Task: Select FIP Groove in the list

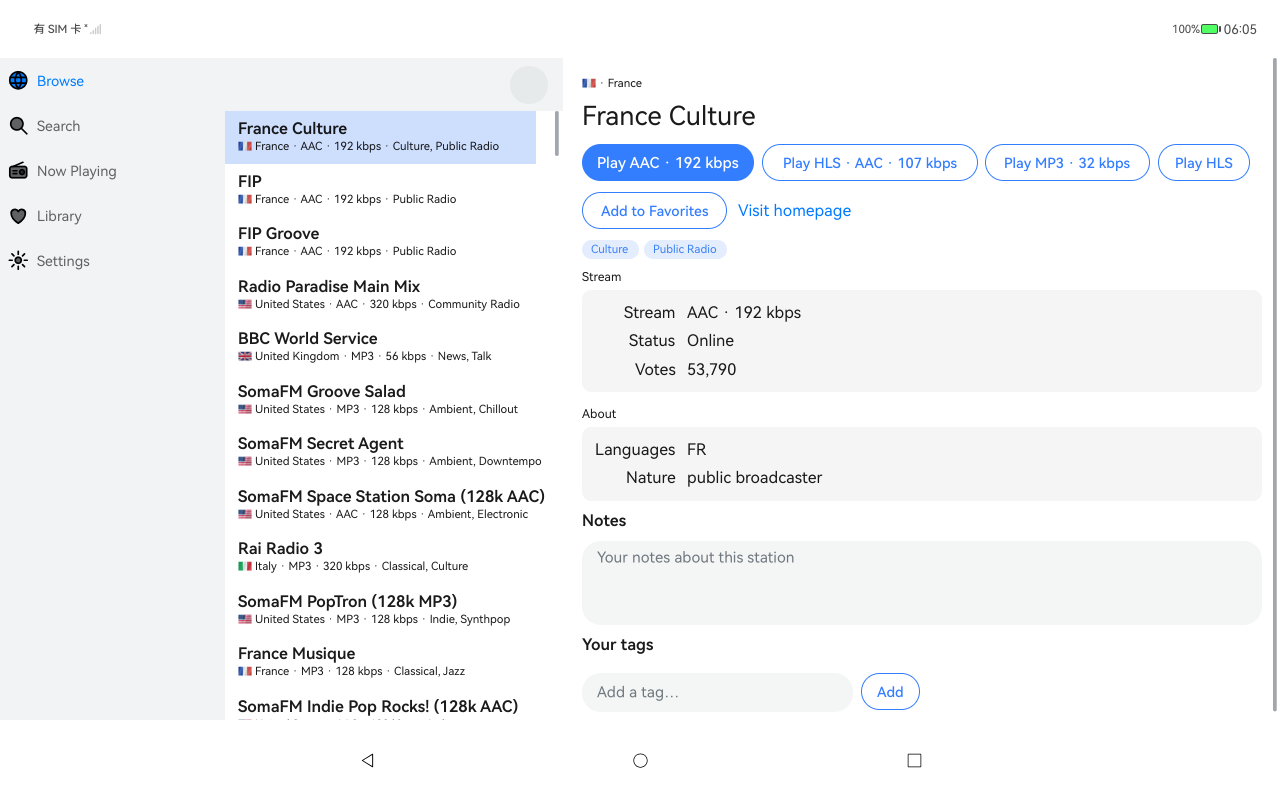Action: tap(381, 242)
